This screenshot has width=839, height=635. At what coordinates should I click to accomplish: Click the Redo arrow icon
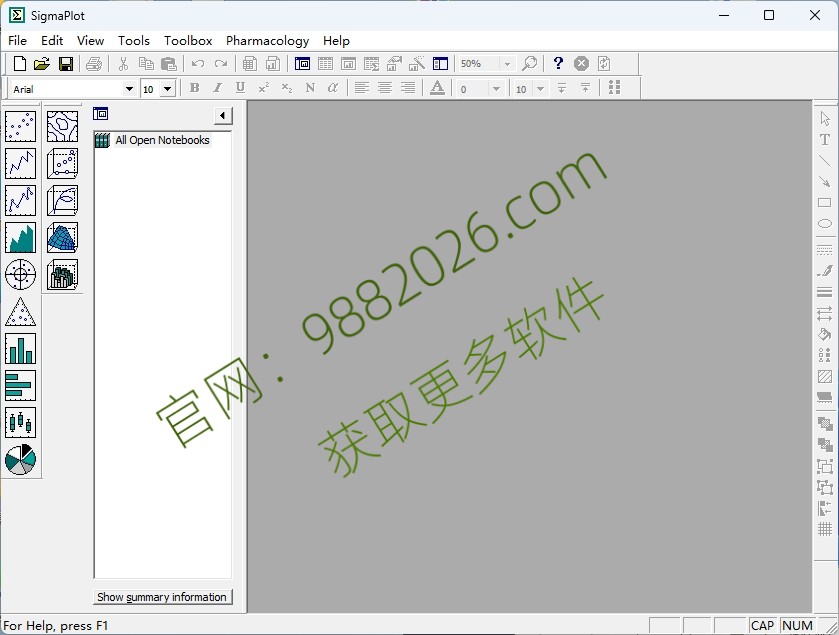point(220,64)
